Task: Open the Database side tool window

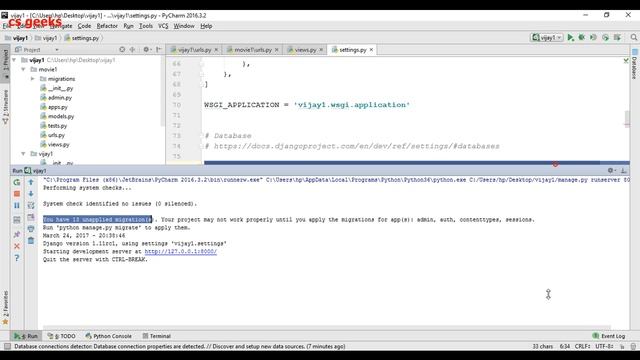Action: tap(635, 64)
